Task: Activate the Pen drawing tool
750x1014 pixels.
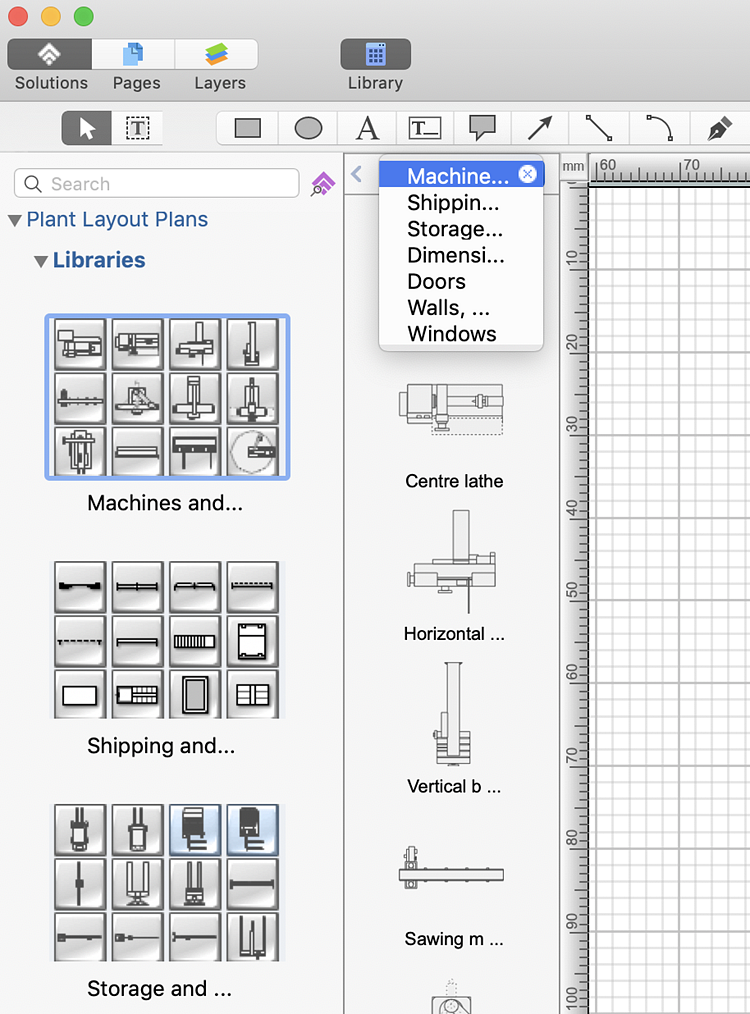Action: 718,128
